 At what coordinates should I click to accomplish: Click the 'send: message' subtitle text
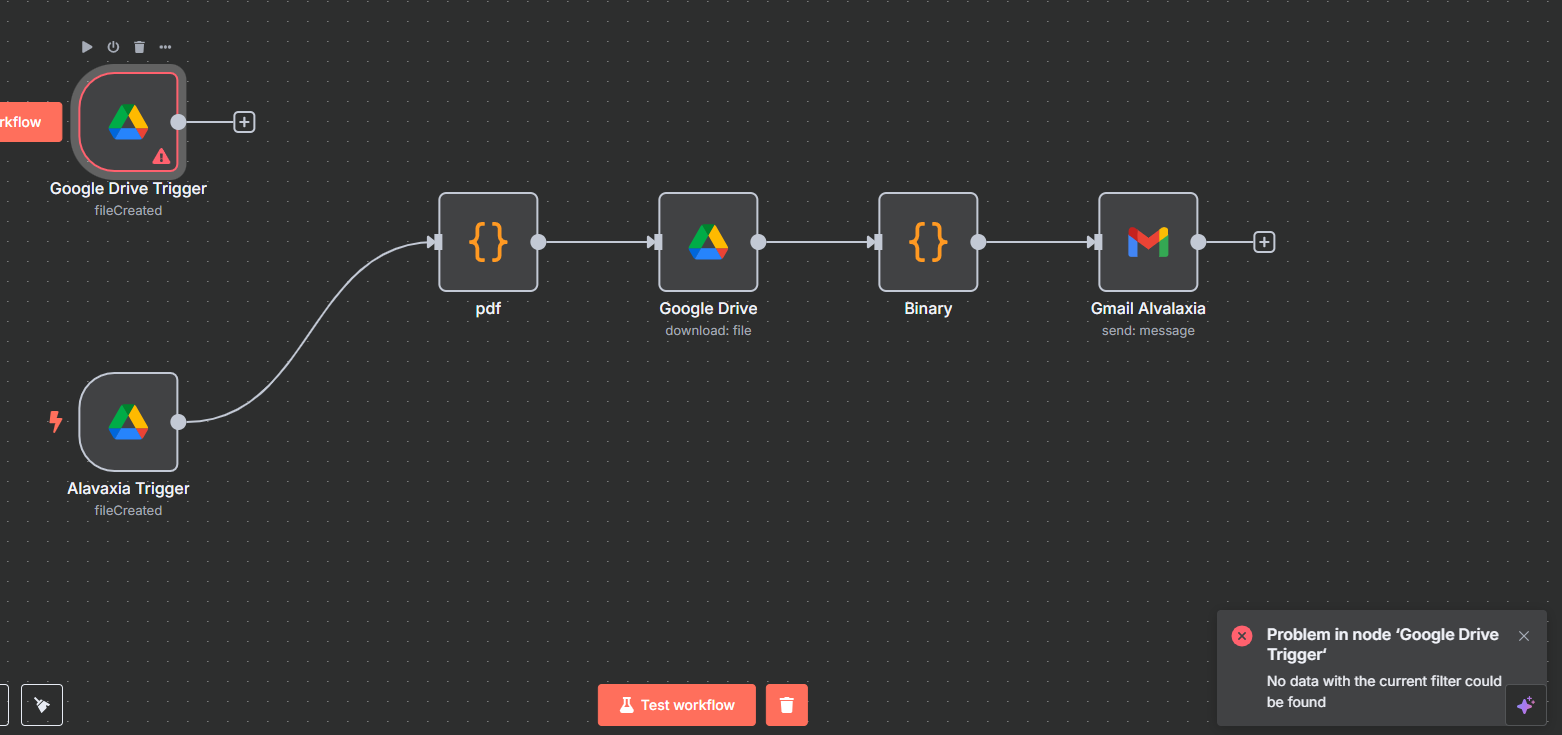1148,330
